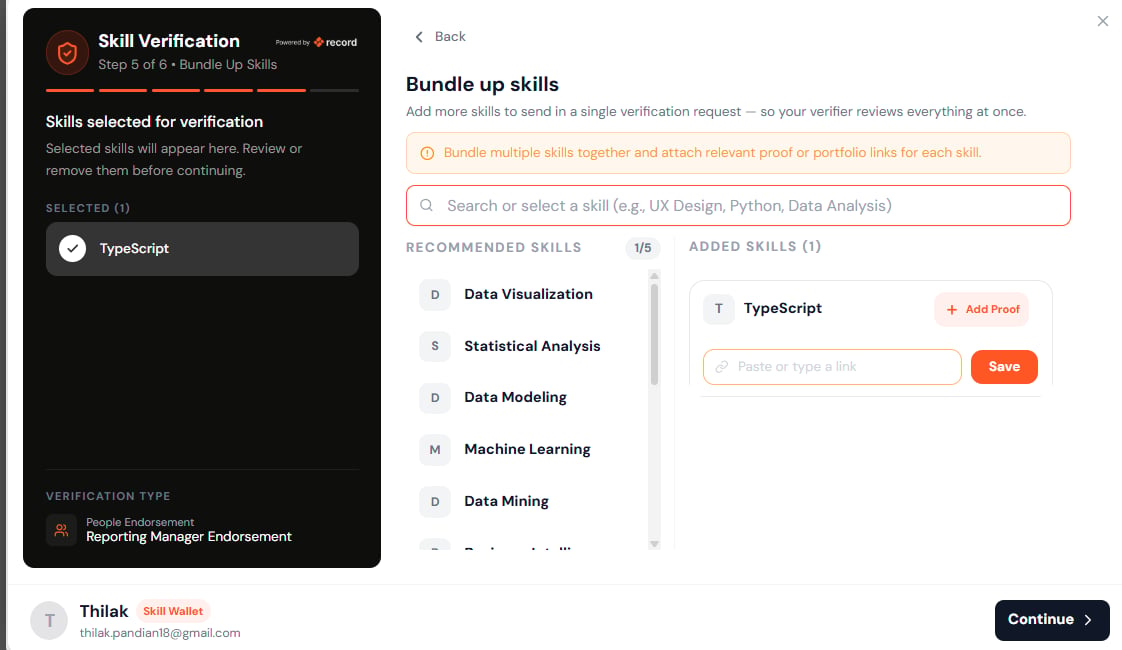Image resolution: width=1122 pixels, height=650 pixels.
Task: Click the search magnifier icon
Action: coord(426,205)
